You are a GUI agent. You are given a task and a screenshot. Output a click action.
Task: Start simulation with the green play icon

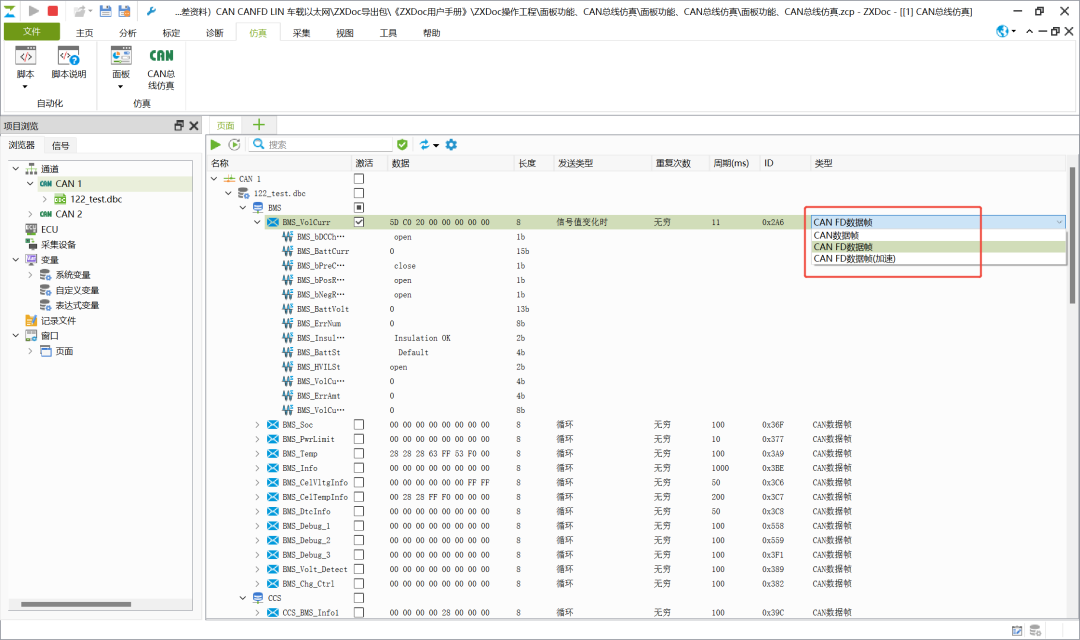pyautogui.click(x=216, y=145)
